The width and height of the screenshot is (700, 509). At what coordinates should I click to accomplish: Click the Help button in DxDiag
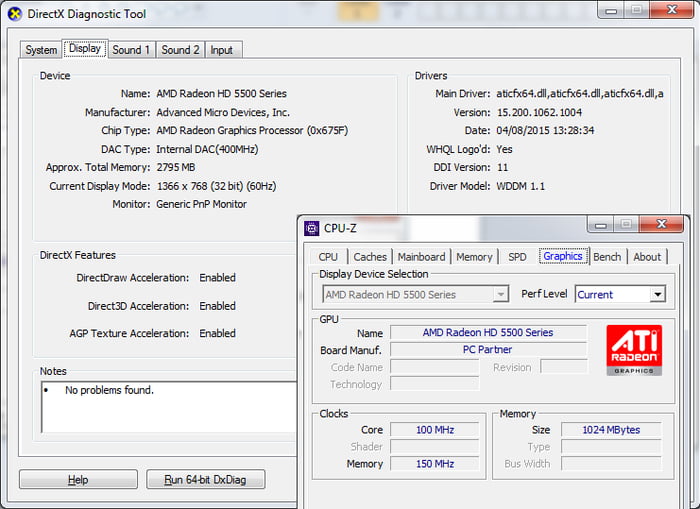pyautogui.click(x=78, y=480)
